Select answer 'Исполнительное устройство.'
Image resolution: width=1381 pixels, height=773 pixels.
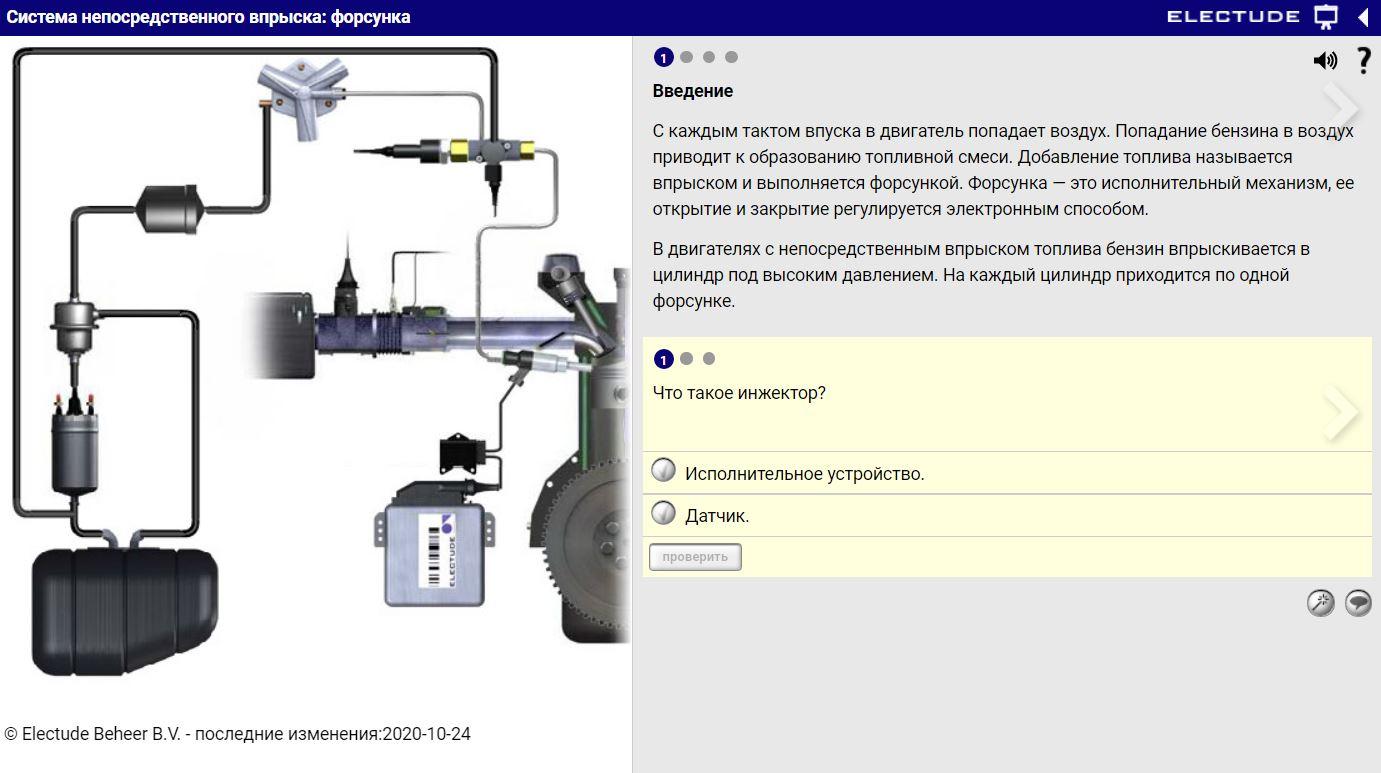1007,473
